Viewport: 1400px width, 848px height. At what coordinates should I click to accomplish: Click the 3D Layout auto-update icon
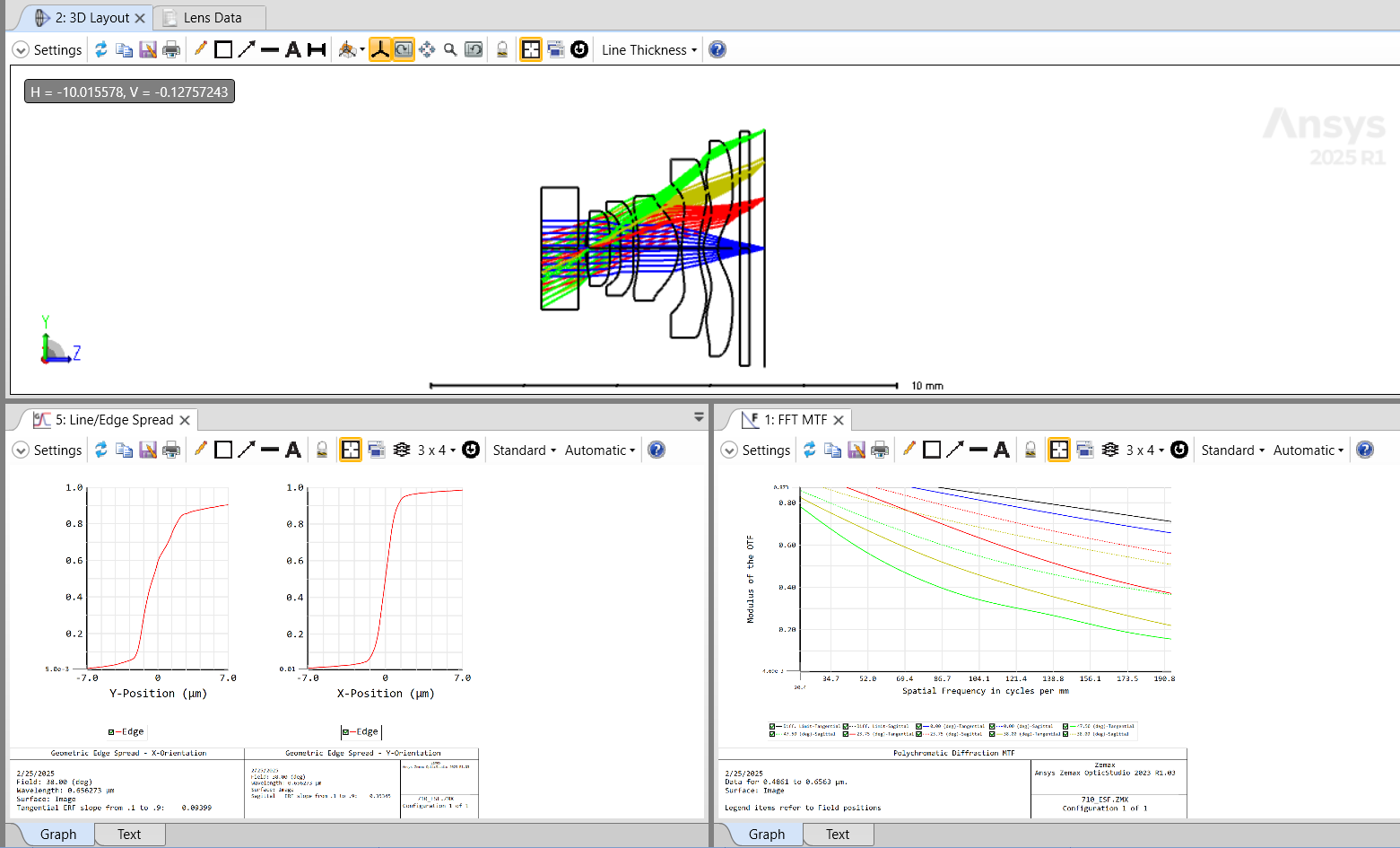click(579, 49)
